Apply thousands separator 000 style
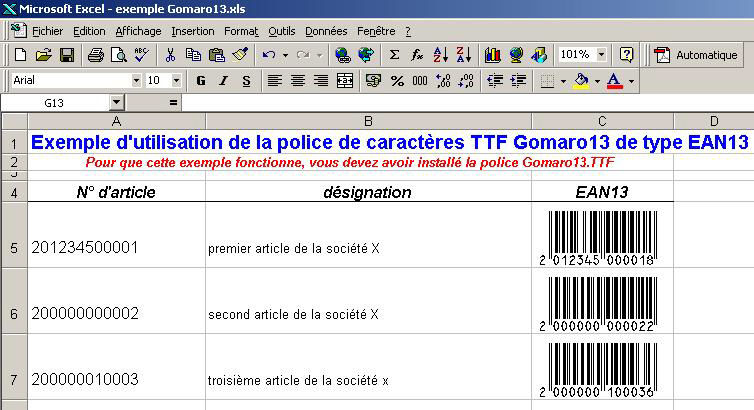This screenshot has width=754, height=410. [x=420, y=80]
